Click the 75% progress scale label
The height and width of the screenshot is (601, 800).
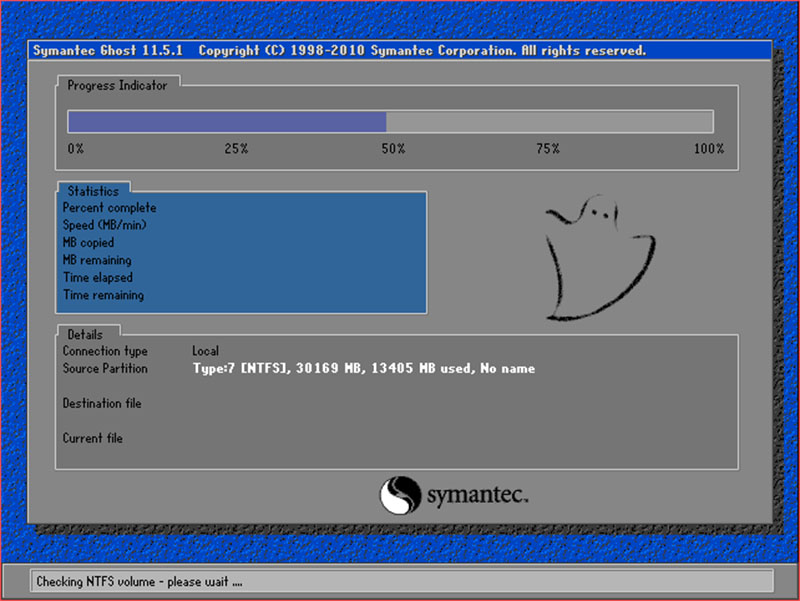click(548, 148)
